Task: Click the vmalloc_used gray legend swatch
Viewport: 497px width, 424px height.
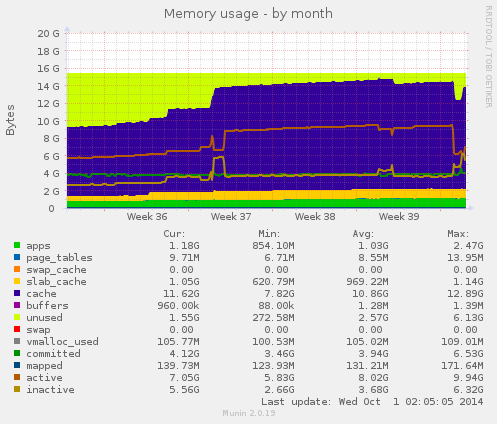Action: pos(17,341)
